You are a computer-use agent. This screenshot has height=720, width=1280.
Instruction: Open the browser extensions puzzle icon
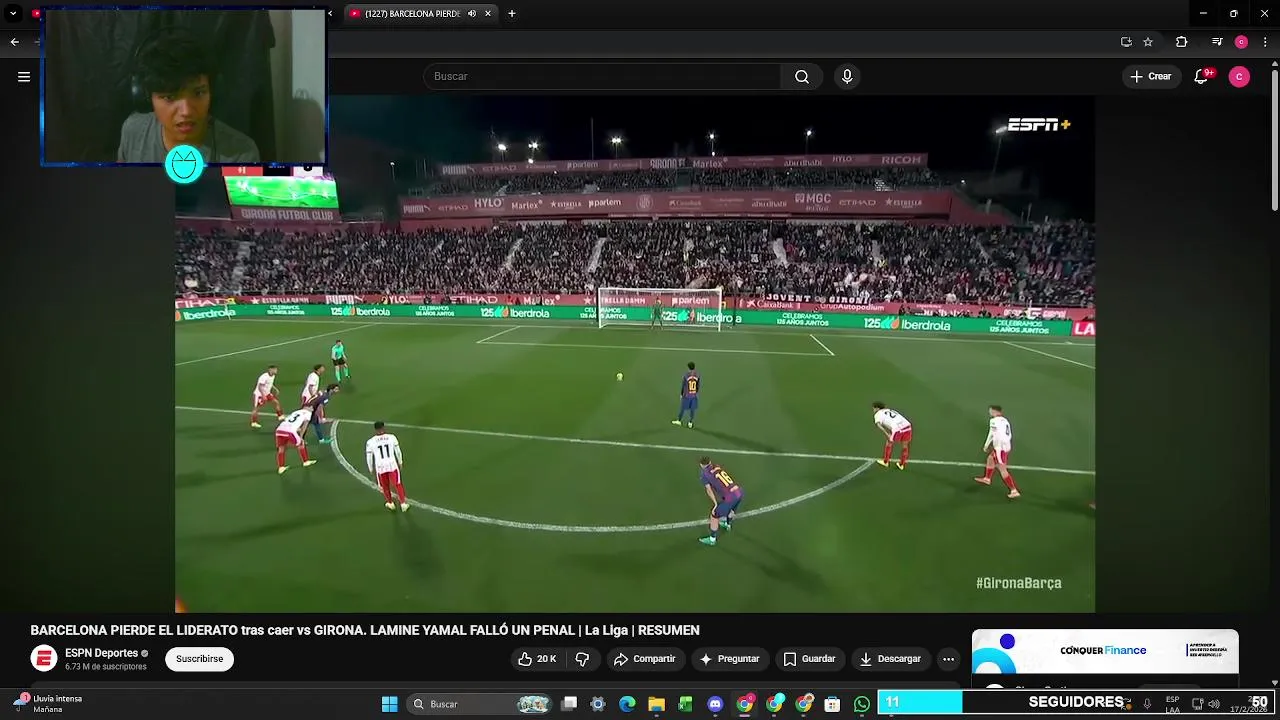[1181, 42]
